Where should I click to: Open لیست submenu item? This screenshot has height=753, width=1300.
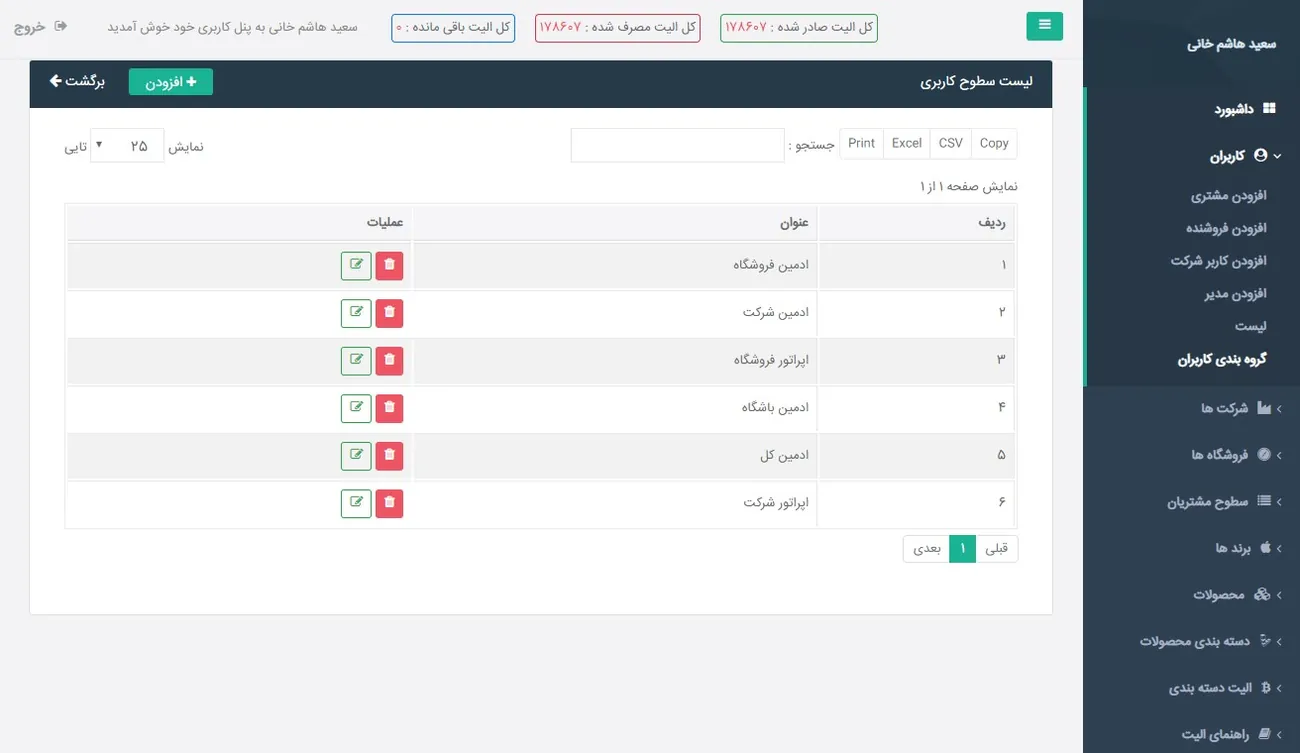pyautogui.click(x=1251, y=326)
